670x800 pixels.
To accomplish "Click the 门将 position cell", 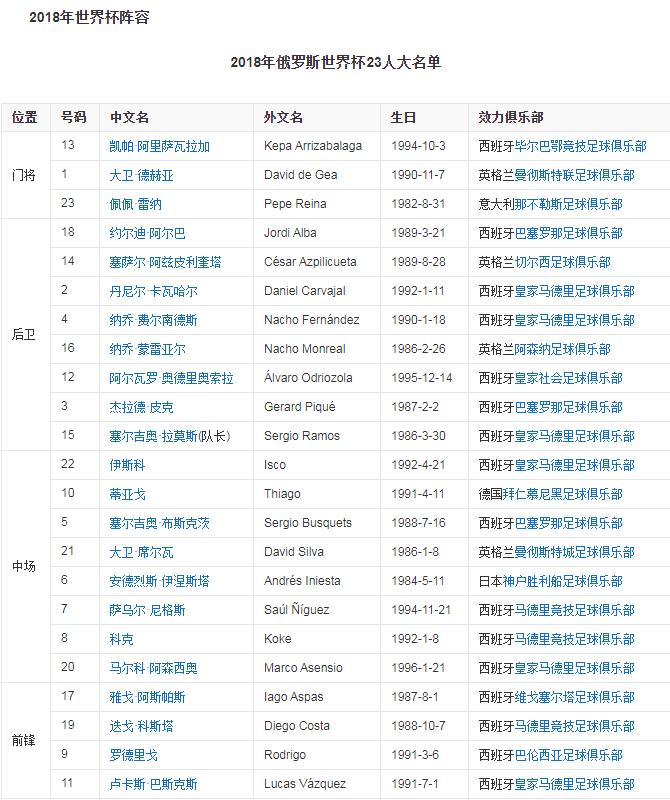I will click(24, 176).
